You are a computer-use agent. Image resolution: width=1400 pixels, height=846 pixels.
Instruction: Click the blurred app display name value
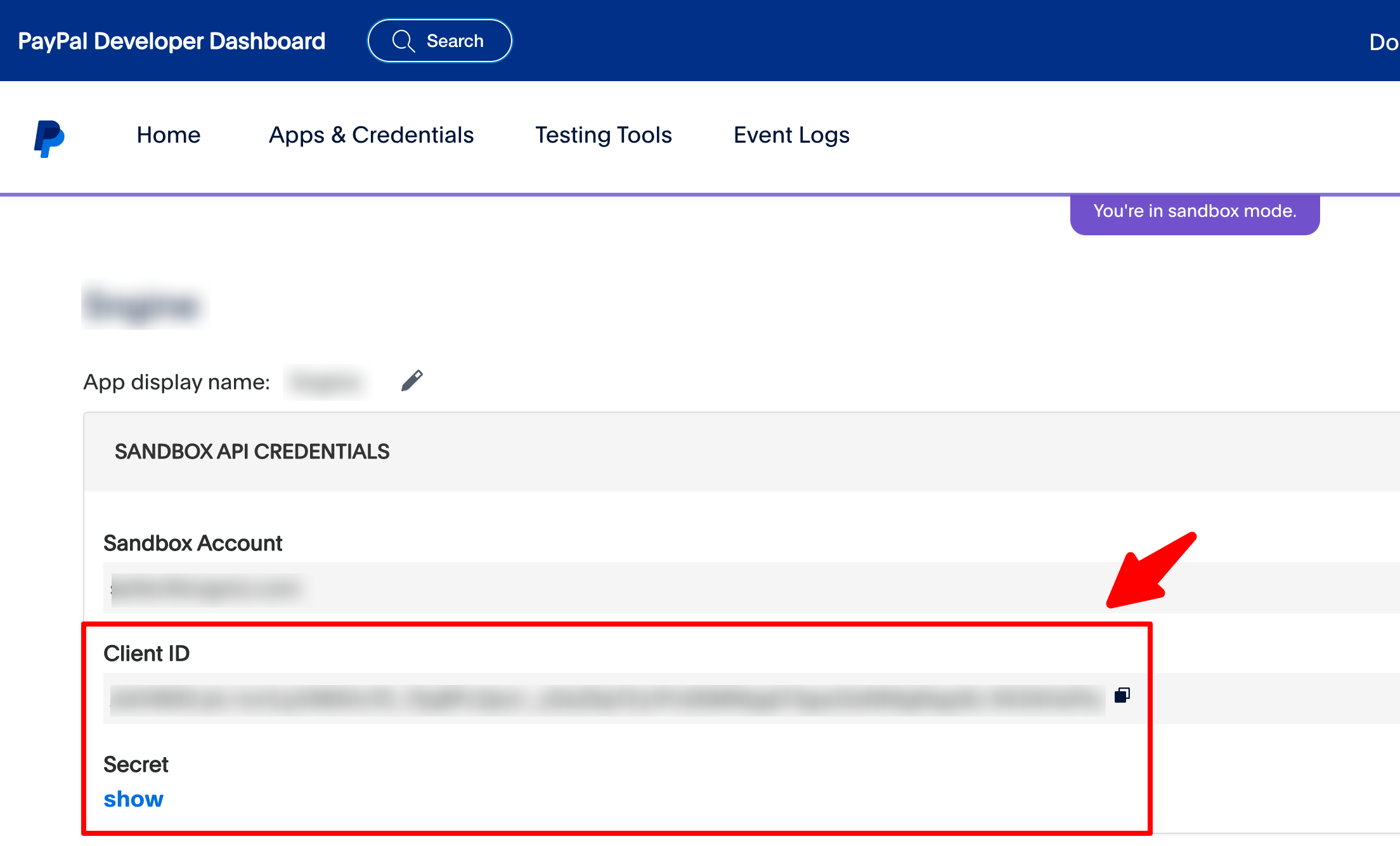tap(327, 382)
